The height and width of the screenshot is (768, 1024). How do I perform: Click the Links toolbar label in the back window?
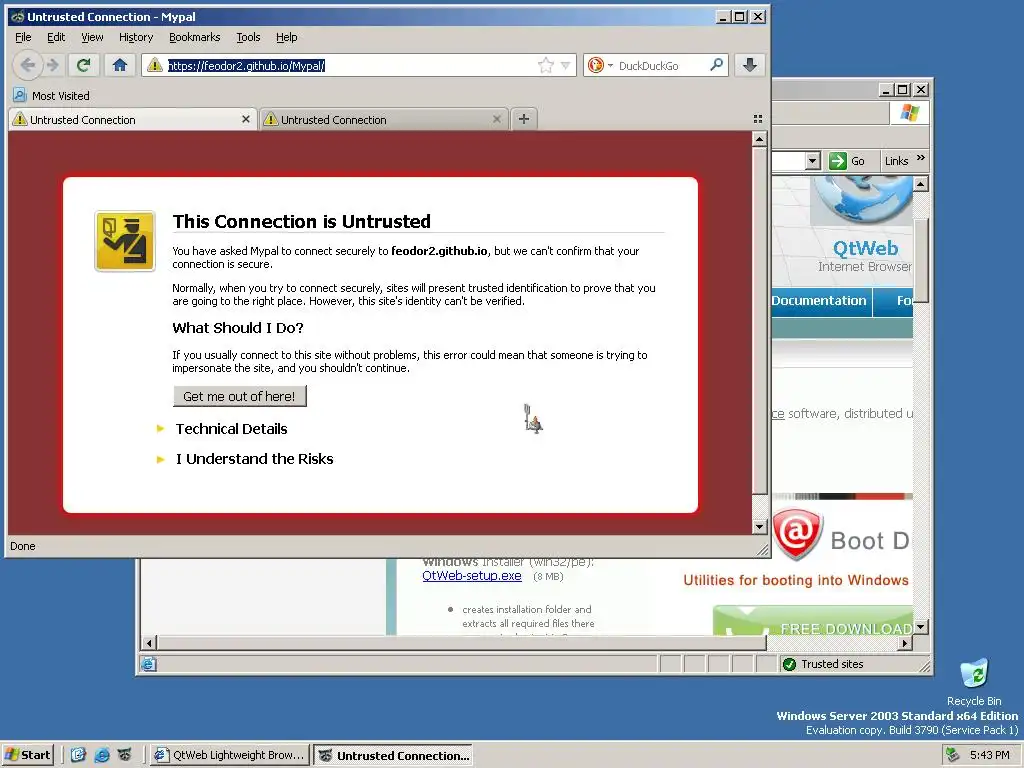[x=896, y=161]
